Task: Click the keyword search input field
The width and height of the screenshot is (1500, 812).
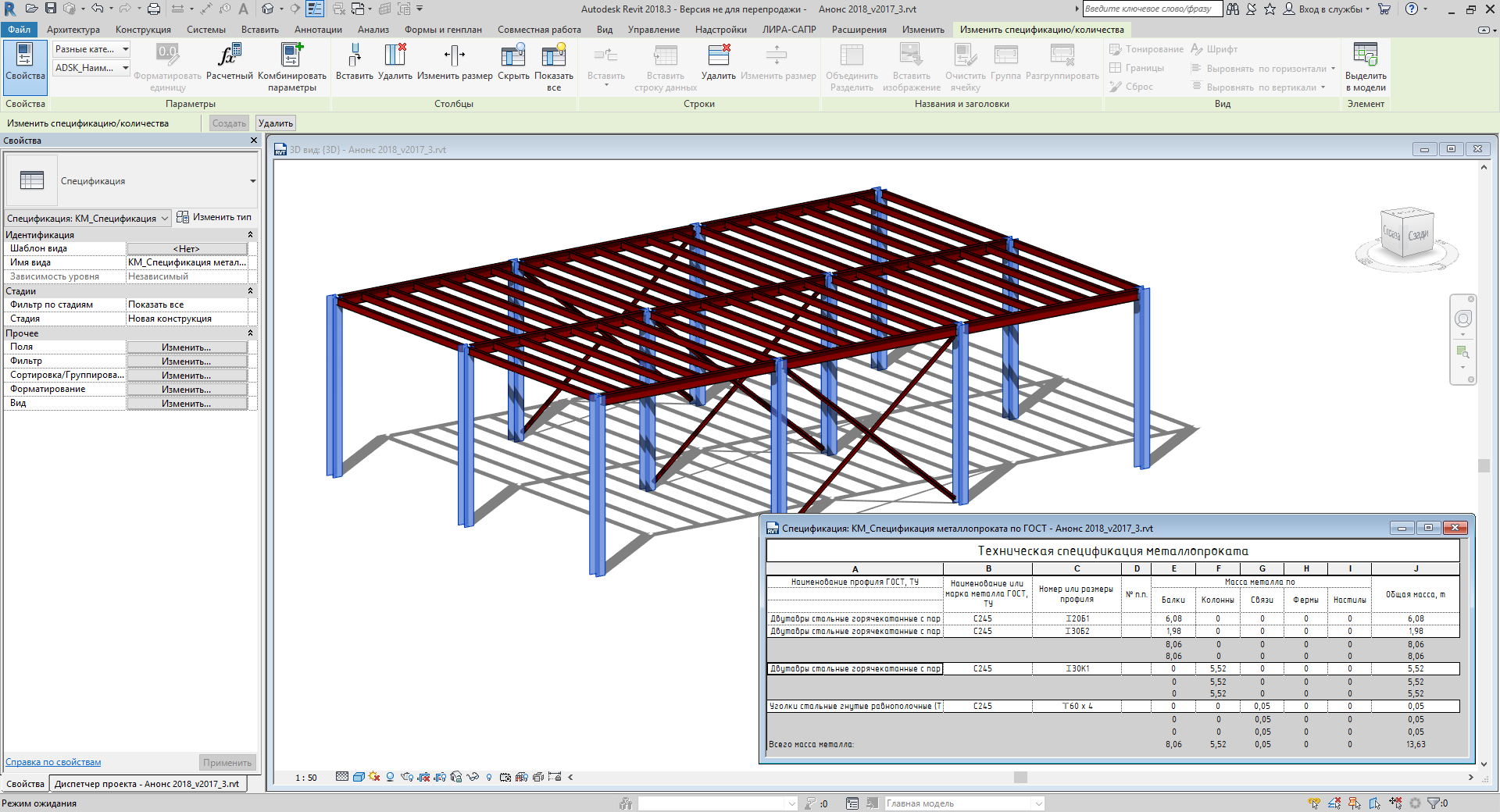Action: pos(1152,9)
